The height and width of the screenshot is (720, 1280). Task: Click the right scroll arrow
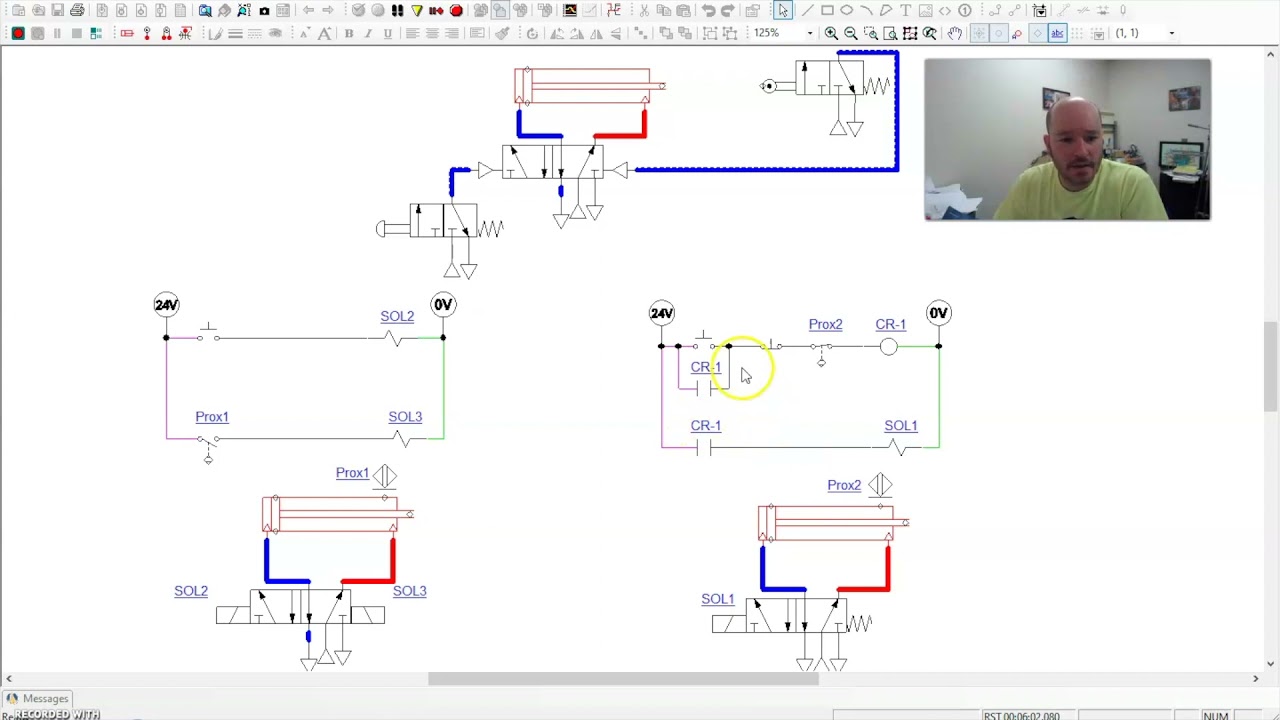[1255, 679]
